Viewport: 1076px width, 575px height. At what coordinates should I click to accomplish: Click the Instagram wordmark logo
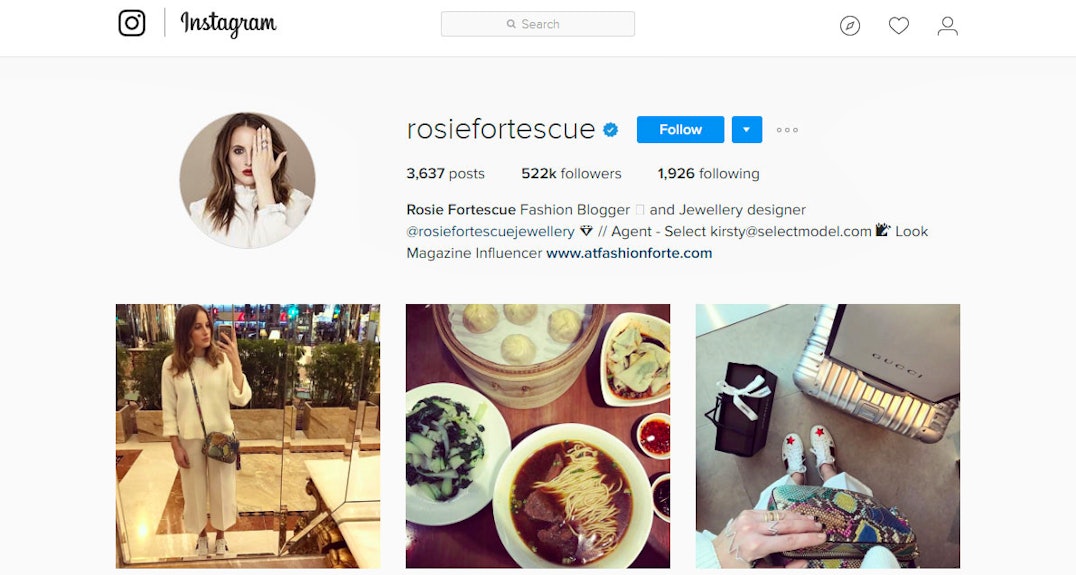[x=229, y=24]
